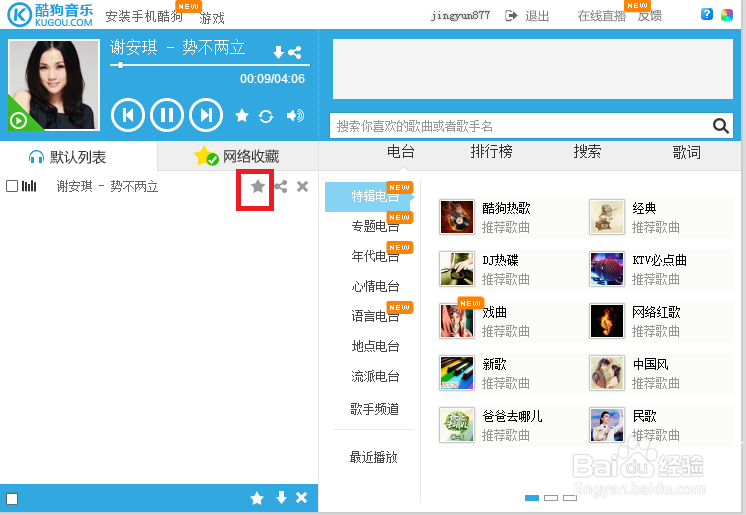This screenshot has height=515, width=746.
Task: Check the select-all checkbox in bottom bar
Action: click(12, 499)
